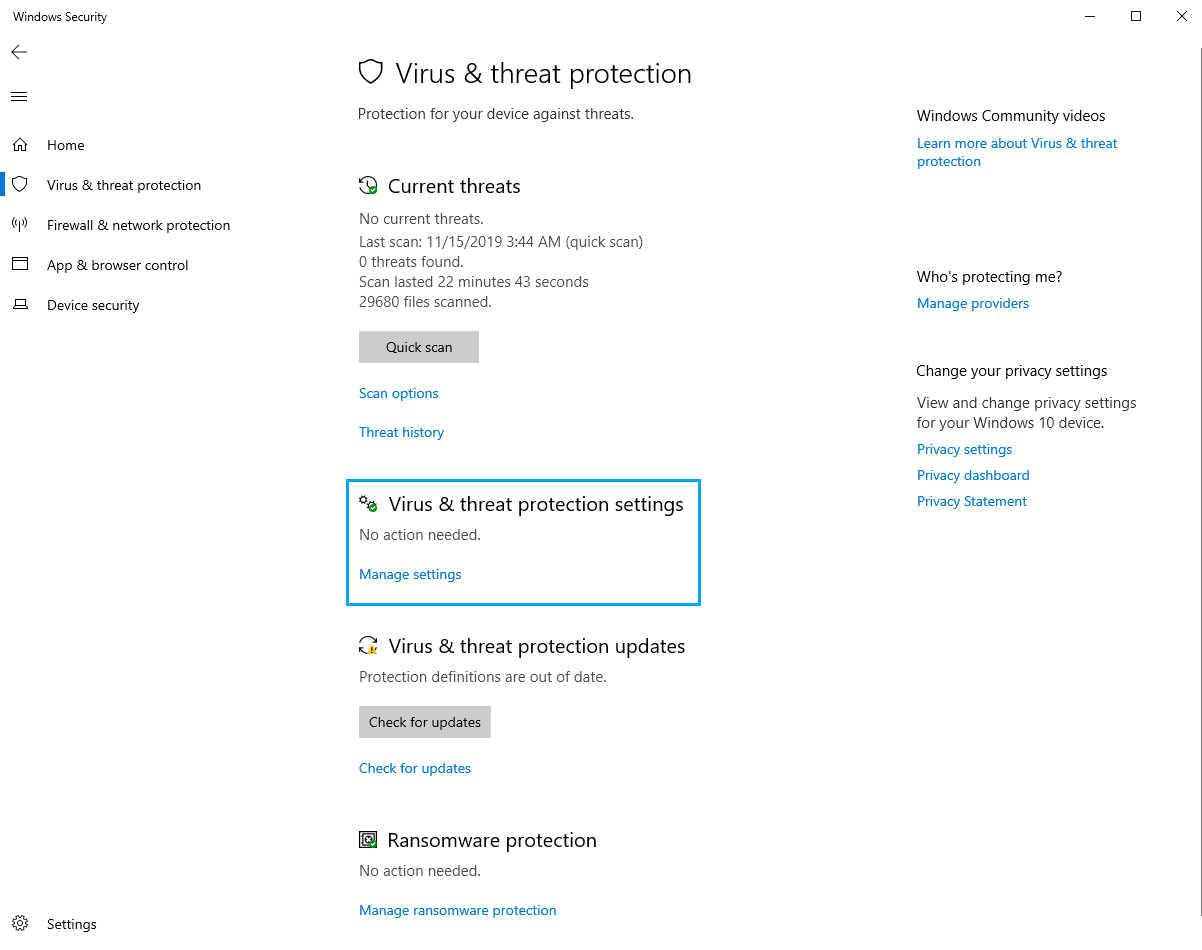The height and width of the screenshot is (950, 1202).
Task: Click the Current threats clock-shield icon
Action: click(x=368, y=186)
